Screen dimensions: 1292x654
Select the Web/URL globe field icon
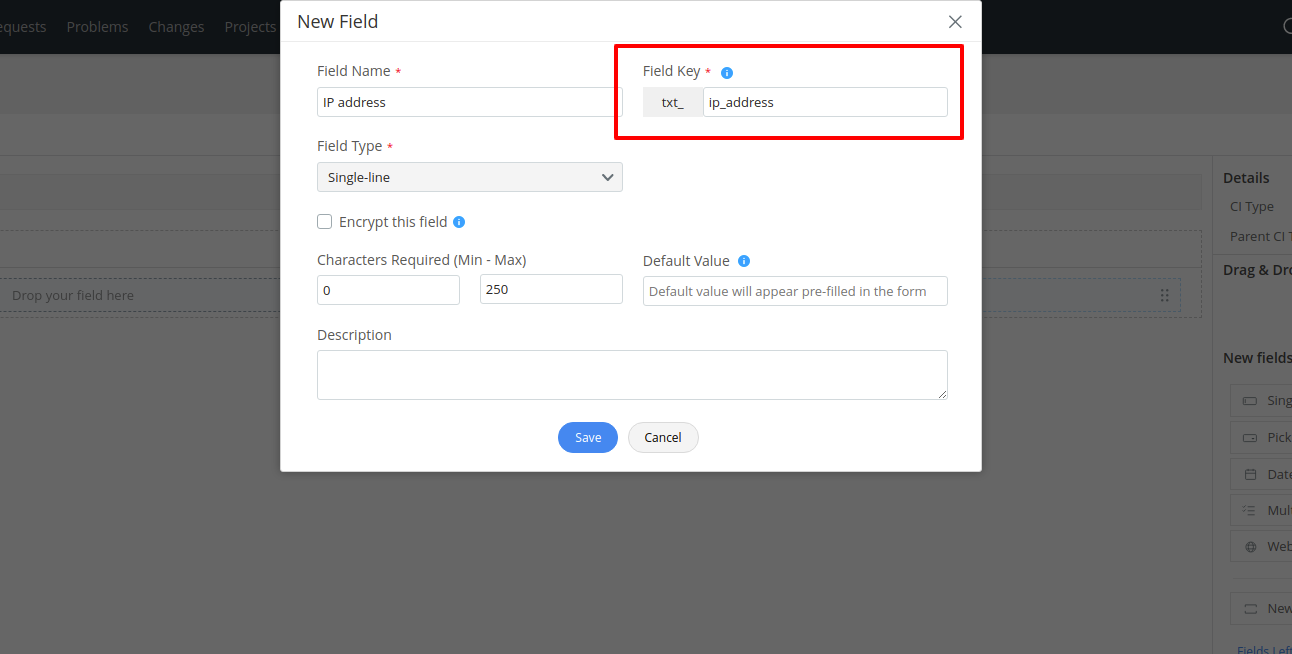(x=1253, y=546)
